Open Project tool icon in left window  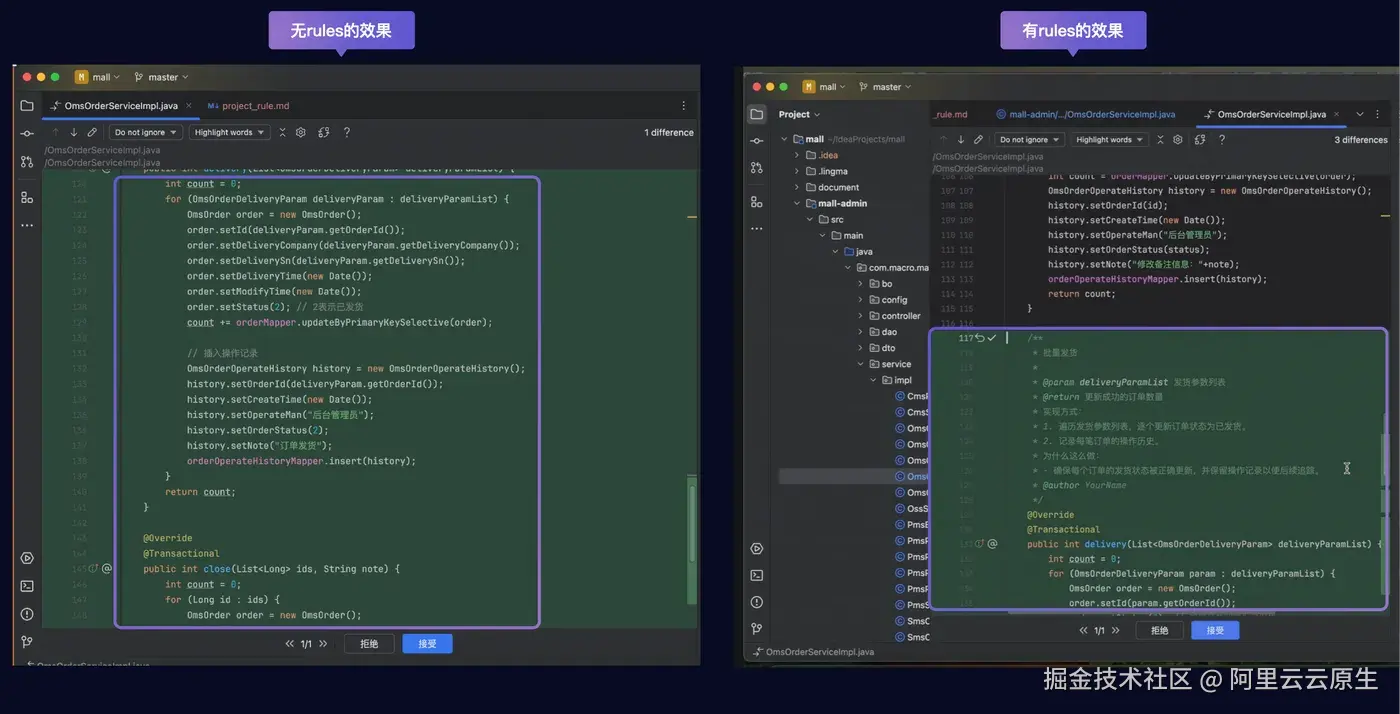(x=27, y=105)
